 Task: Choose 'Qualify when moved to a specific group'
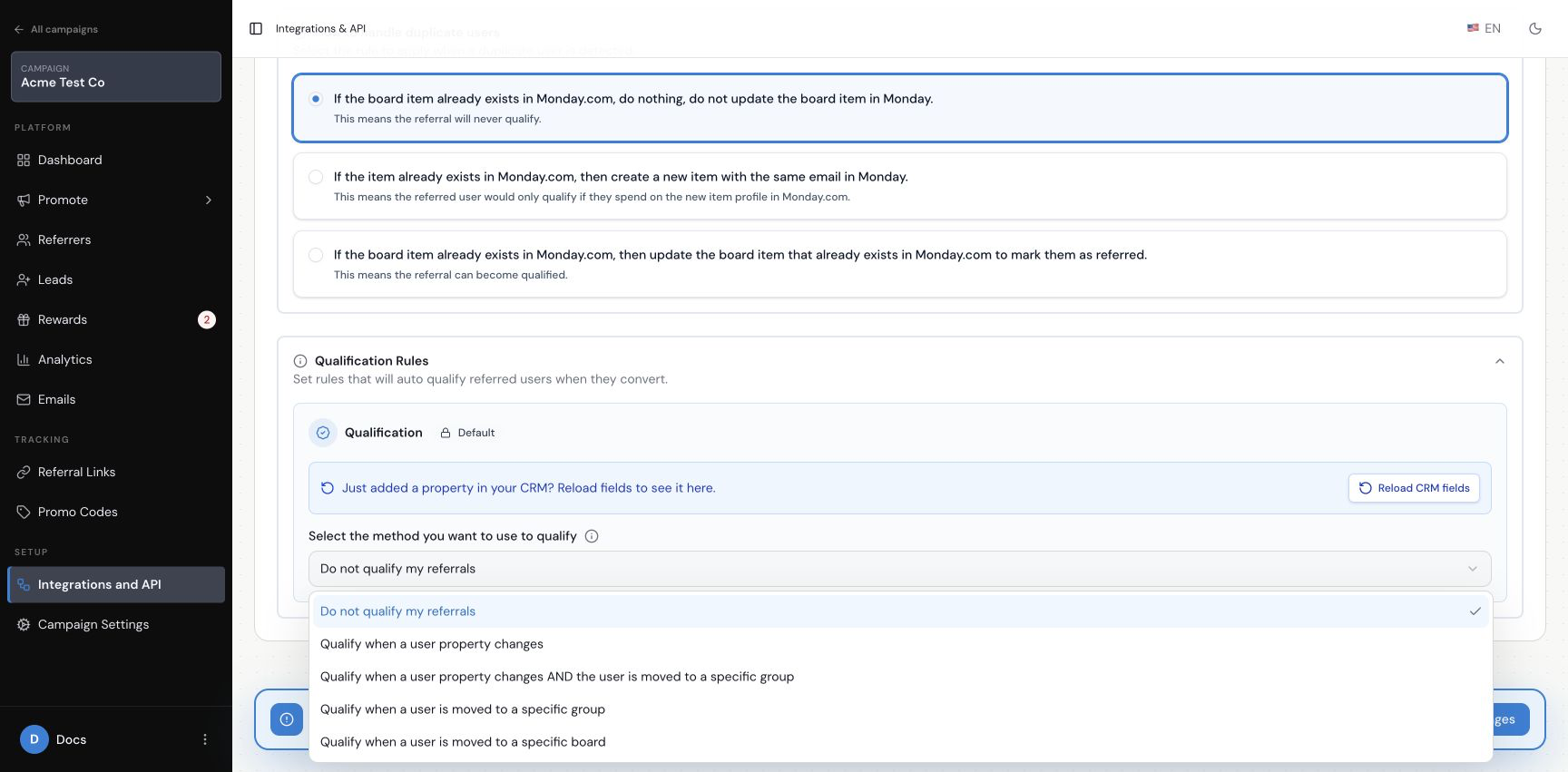[x=900, y=709]
